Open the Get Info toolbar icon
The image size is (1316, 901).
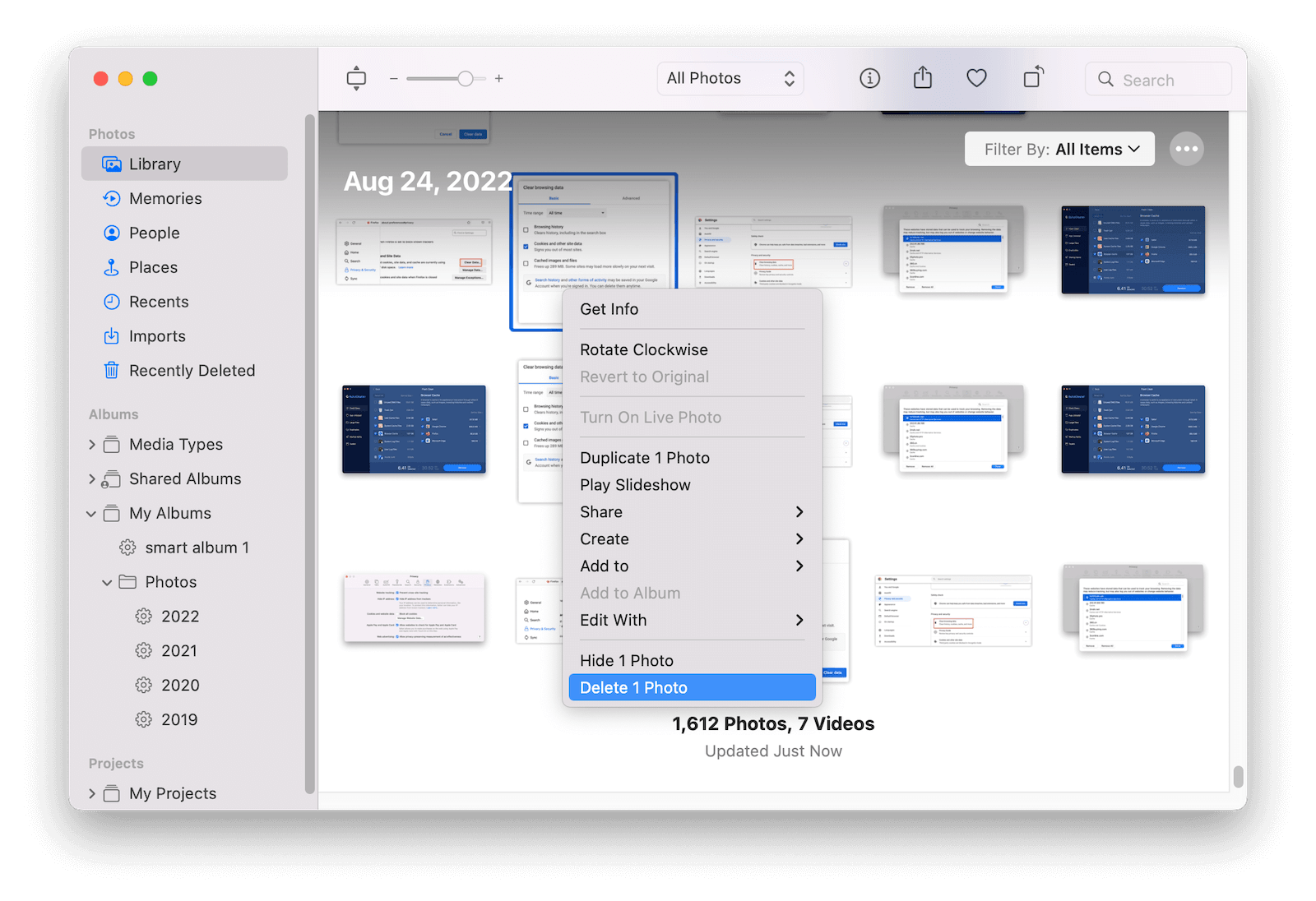(x=869, y=78)
